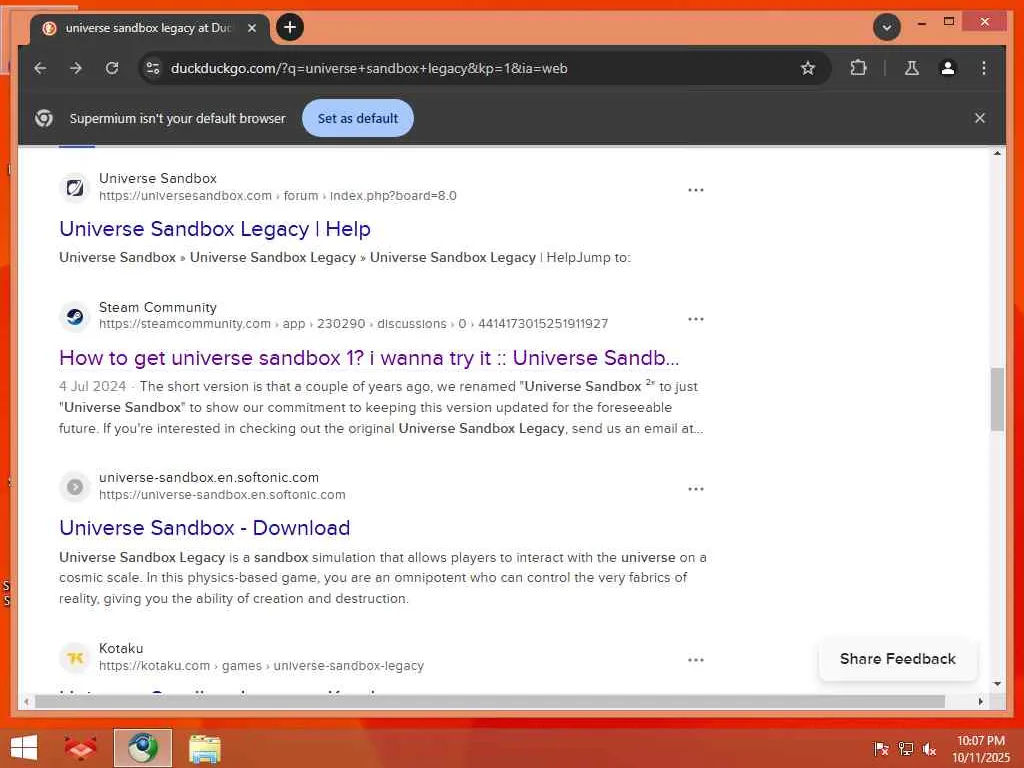Viewport: 1024px width, 768px height.
Task: Select the universe sandbox legacy tab
Action: pos(150,28)
